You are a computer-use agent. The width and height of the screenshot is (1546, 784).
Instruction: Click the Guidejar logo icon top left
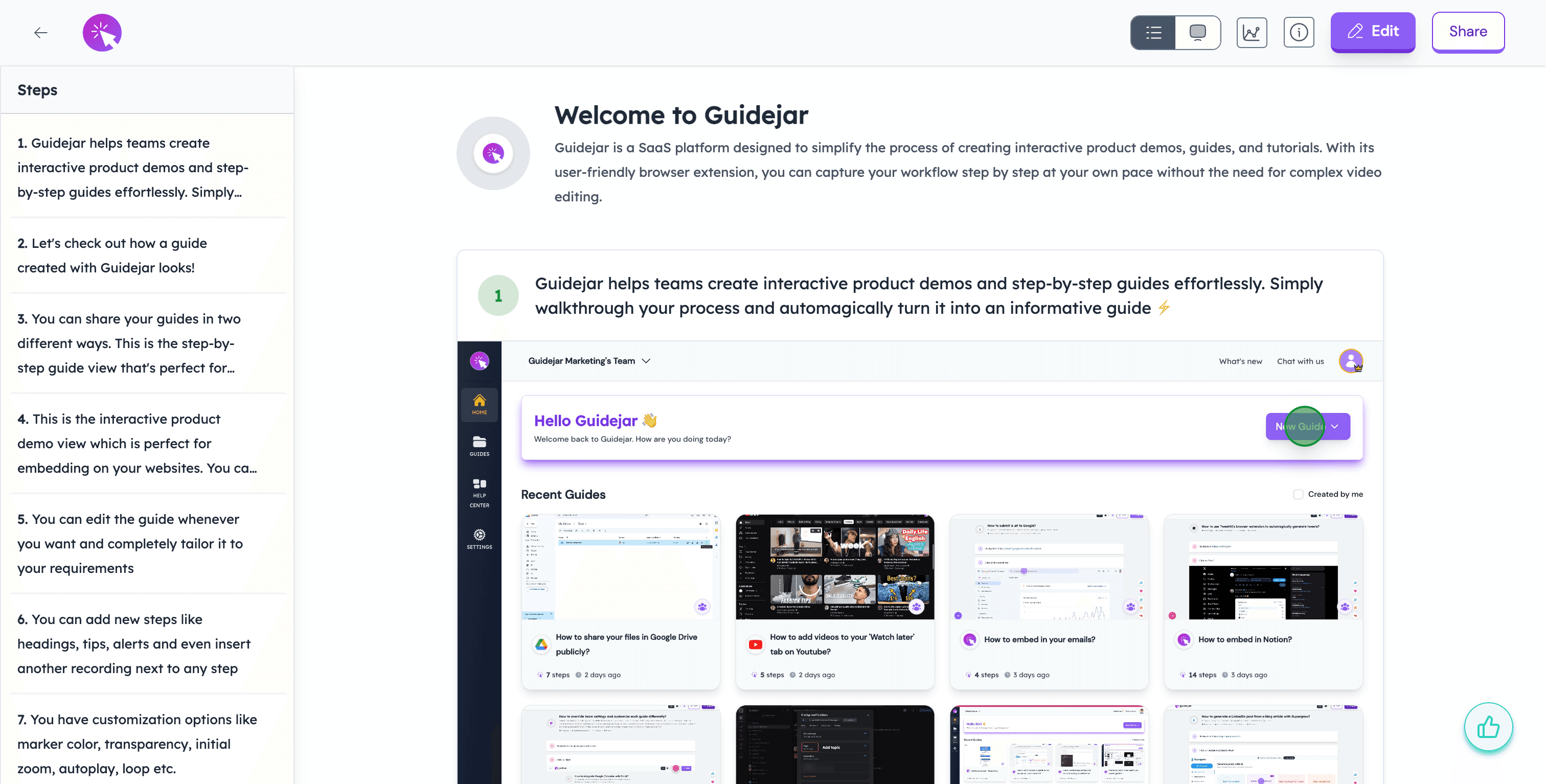point(102,31)
